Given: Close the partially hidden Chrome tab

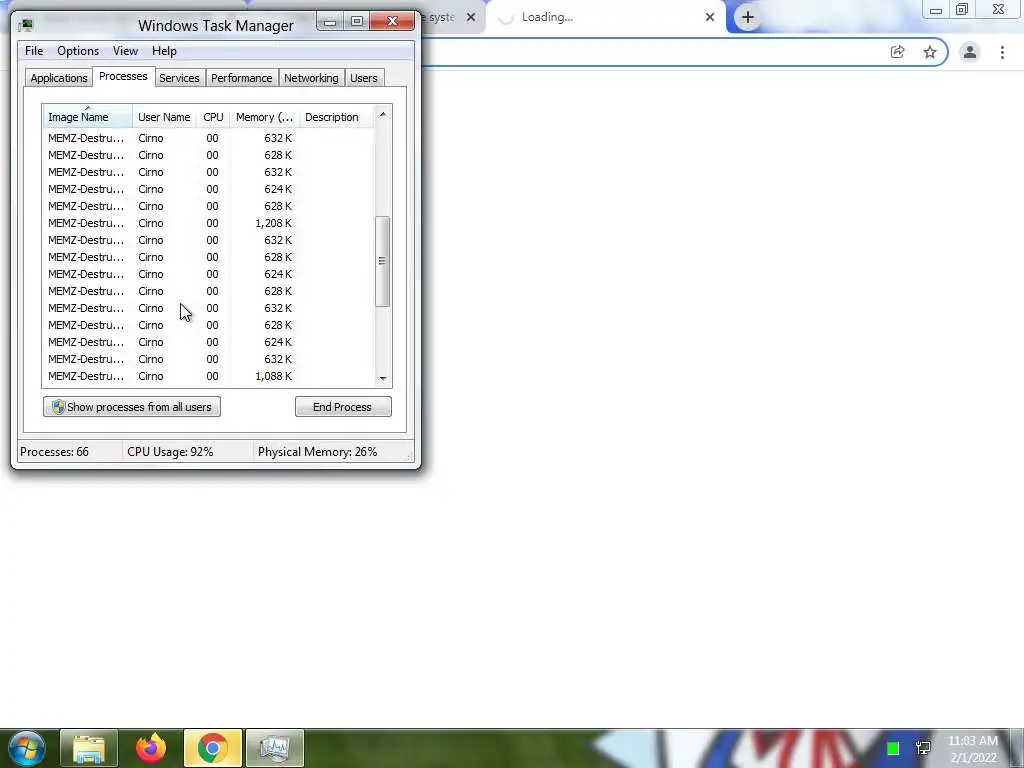Looking at the screenshot, I should point(471,17).
